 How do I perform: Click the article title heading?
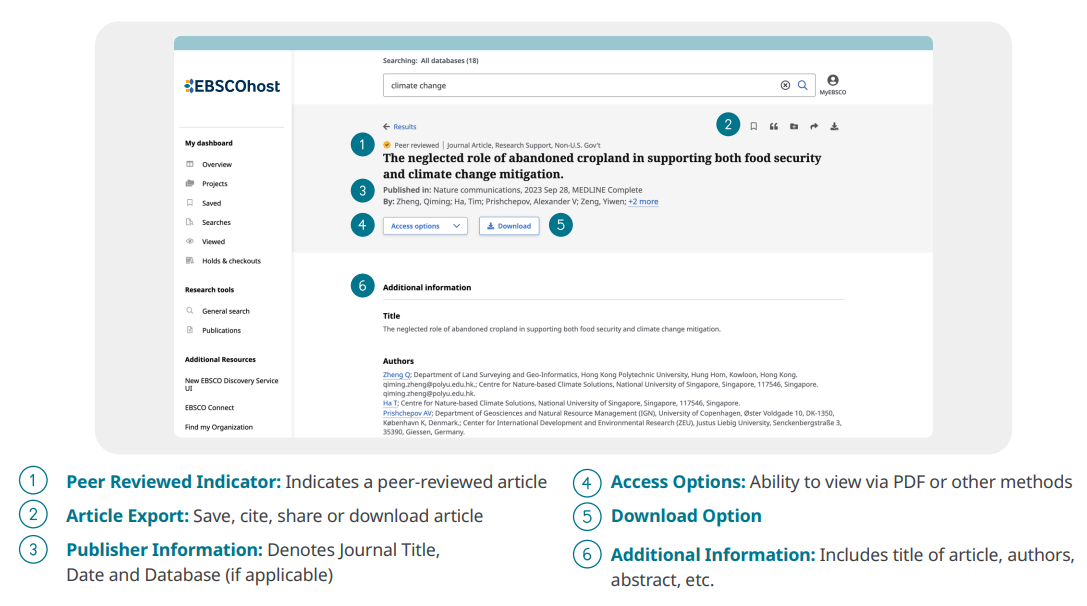coord(602,166)
